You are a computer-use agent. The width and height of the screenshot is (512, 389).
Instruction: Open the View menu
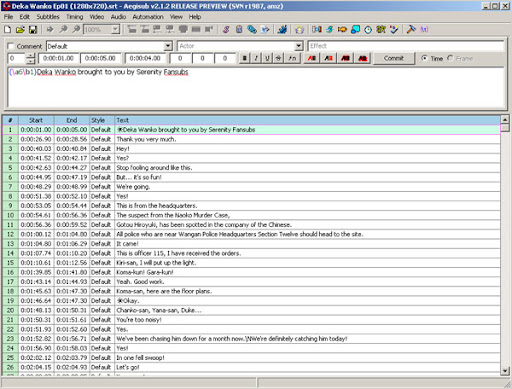pyautogui.click(x=176, y=17)
